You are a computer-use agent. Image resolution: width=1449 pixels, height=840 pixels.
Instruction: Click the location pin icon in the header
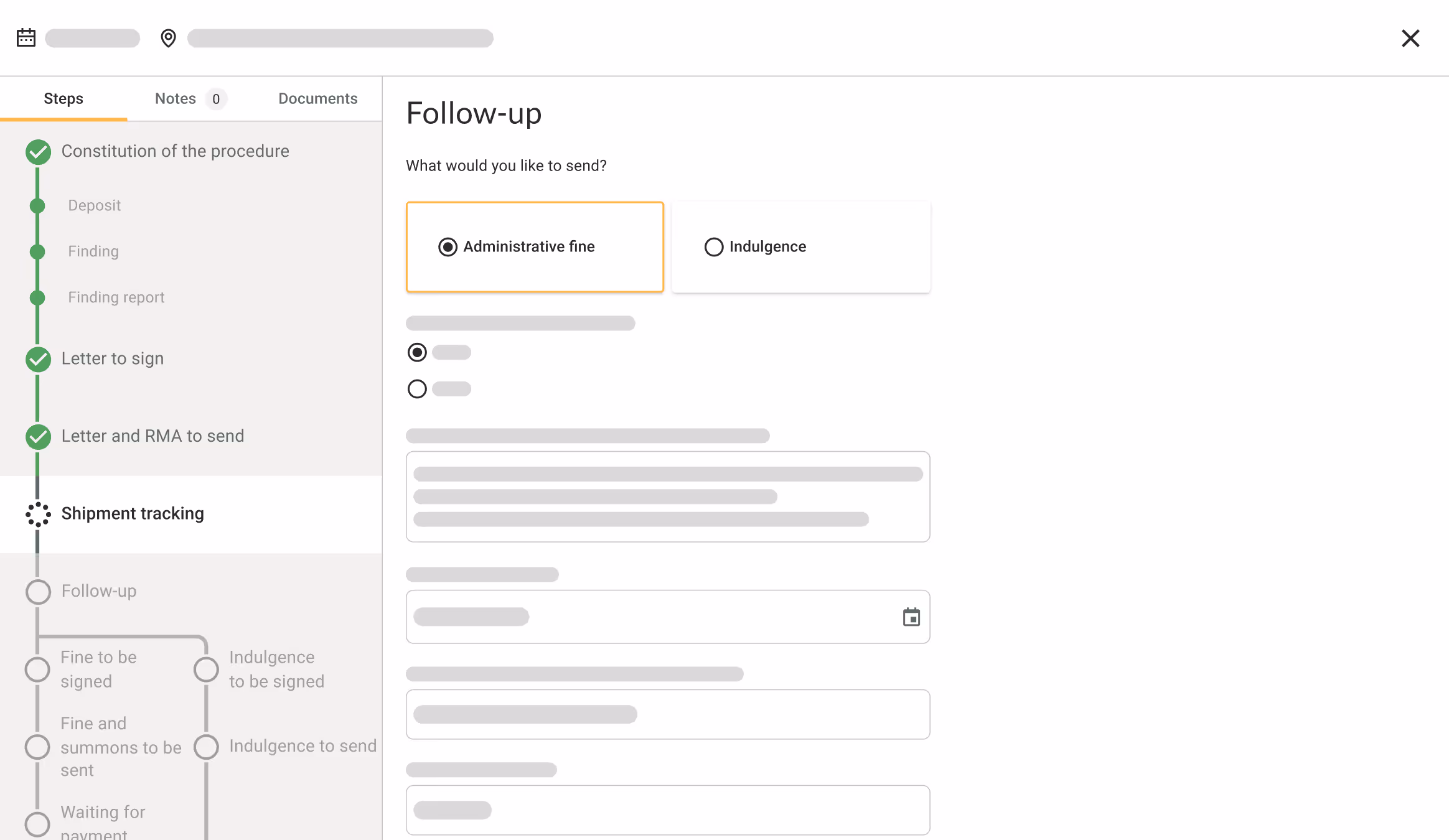[168, 38]
